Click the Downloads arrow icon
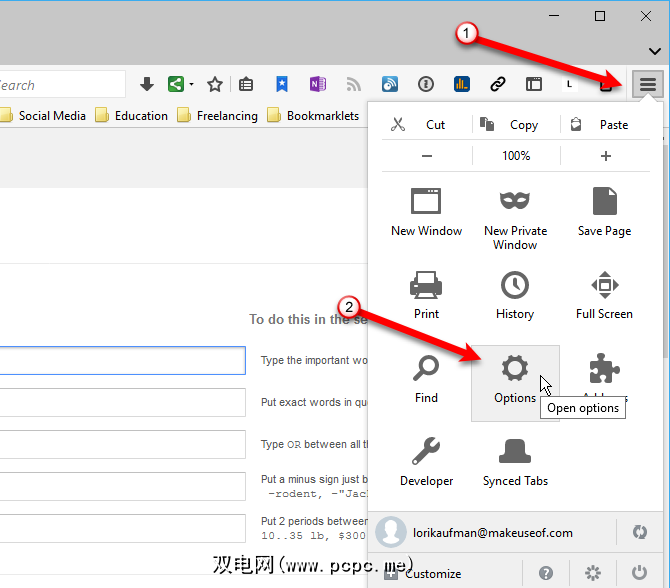 tap(147, 84)
